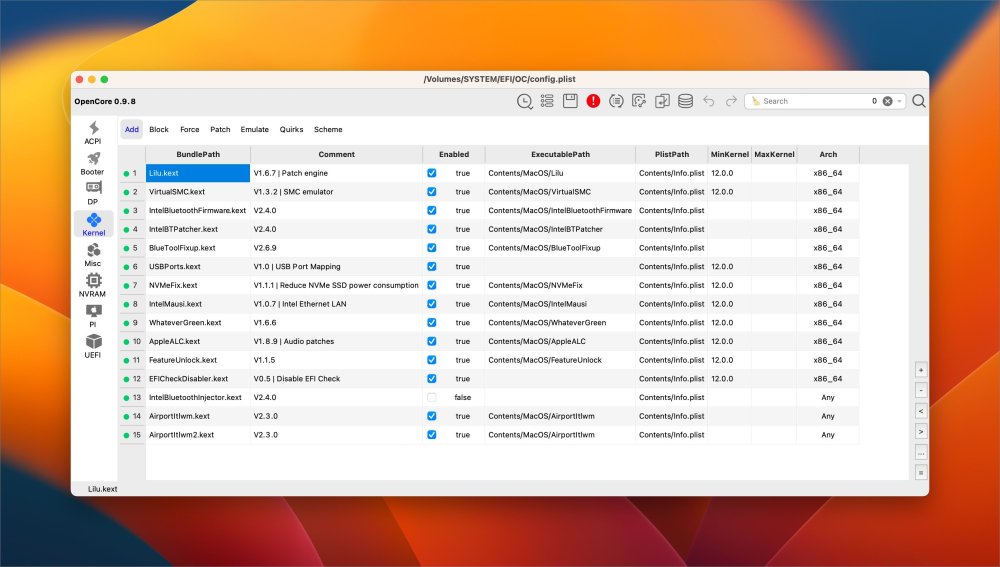Open the ACPI section in sidebar
1000x567 pixels.
pyautogui.click(x=93, y=133)
